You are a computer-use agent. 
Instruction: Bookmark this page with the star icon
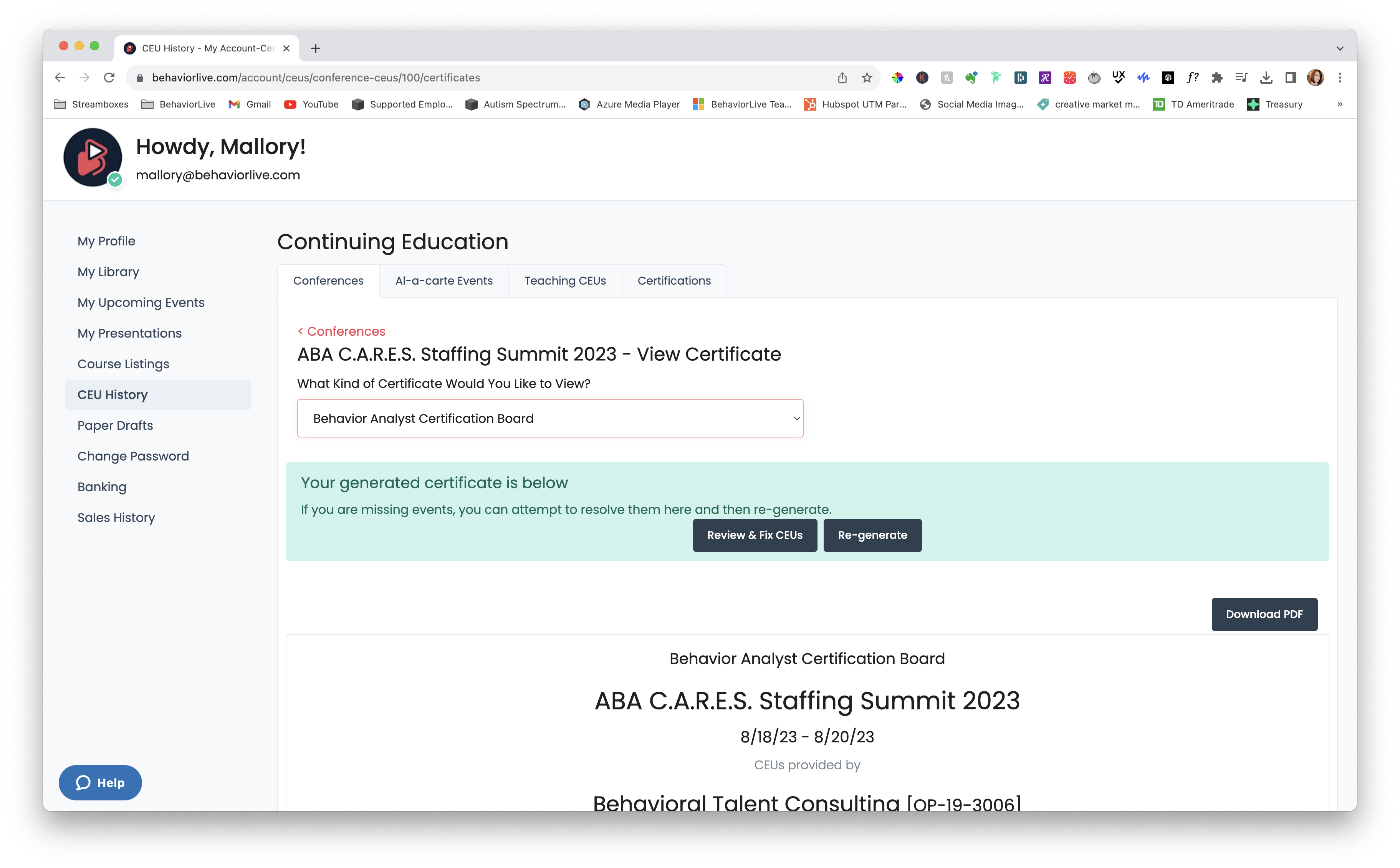[x=866, y=78]
